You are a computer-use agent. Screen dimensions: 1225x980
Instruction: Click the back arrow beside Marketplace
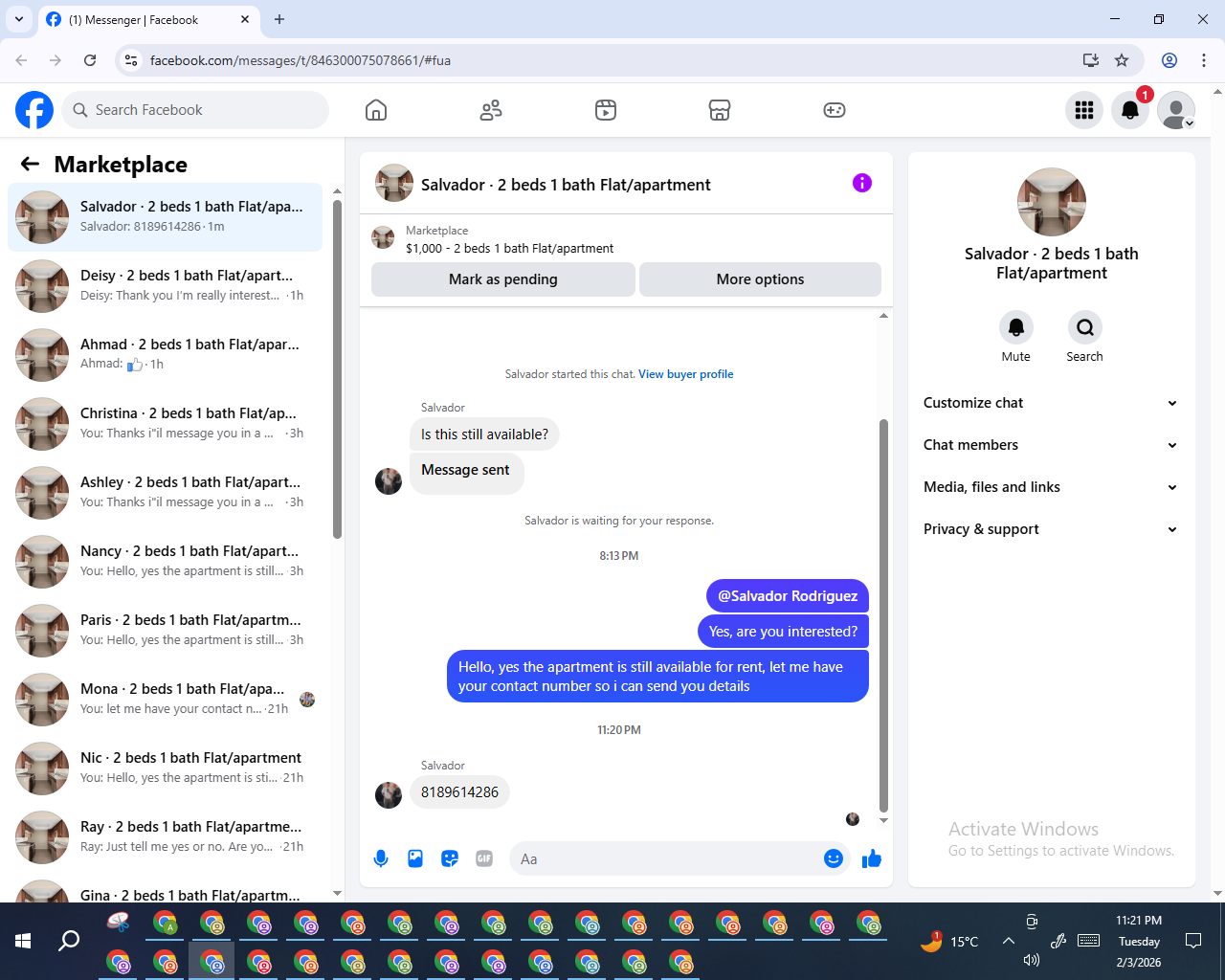click(x=30, y=164)
